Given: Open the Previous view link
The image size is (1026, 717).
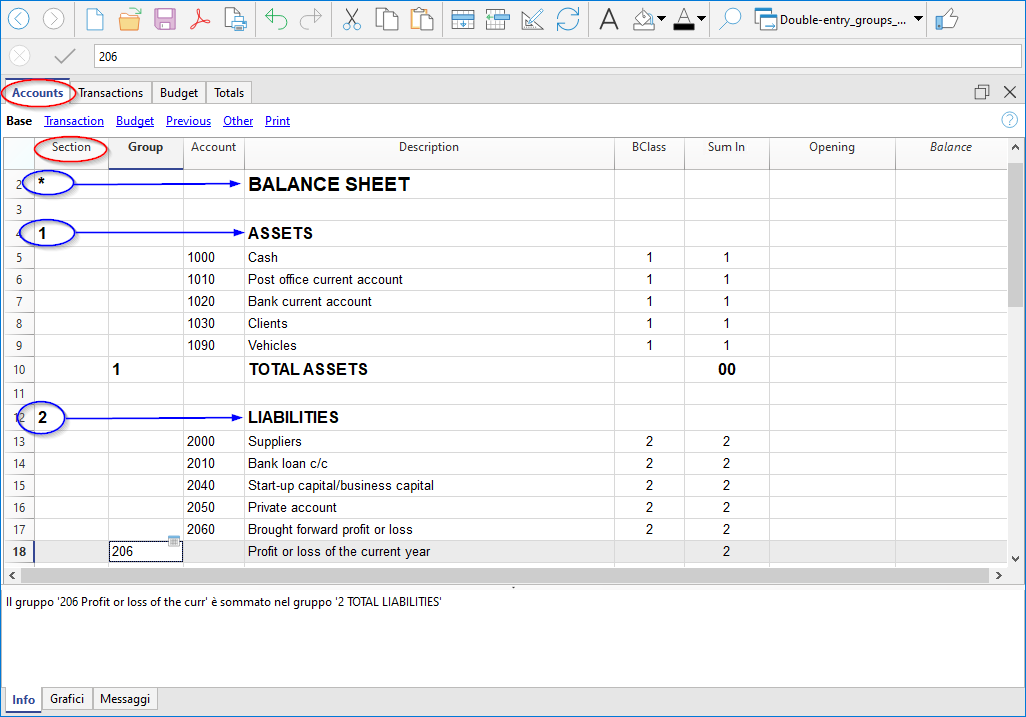Looking at the screenshot, I should [x=188, y=121].
